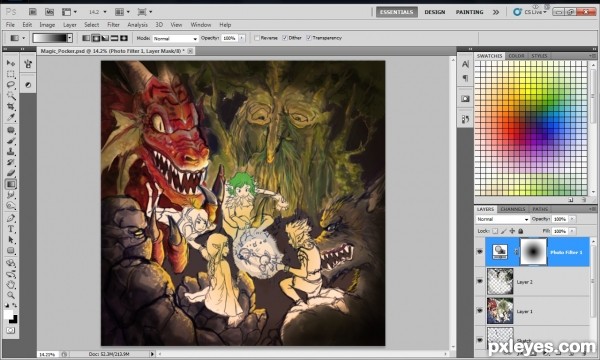Switch to the Painting workspace

tap(469, 12)
